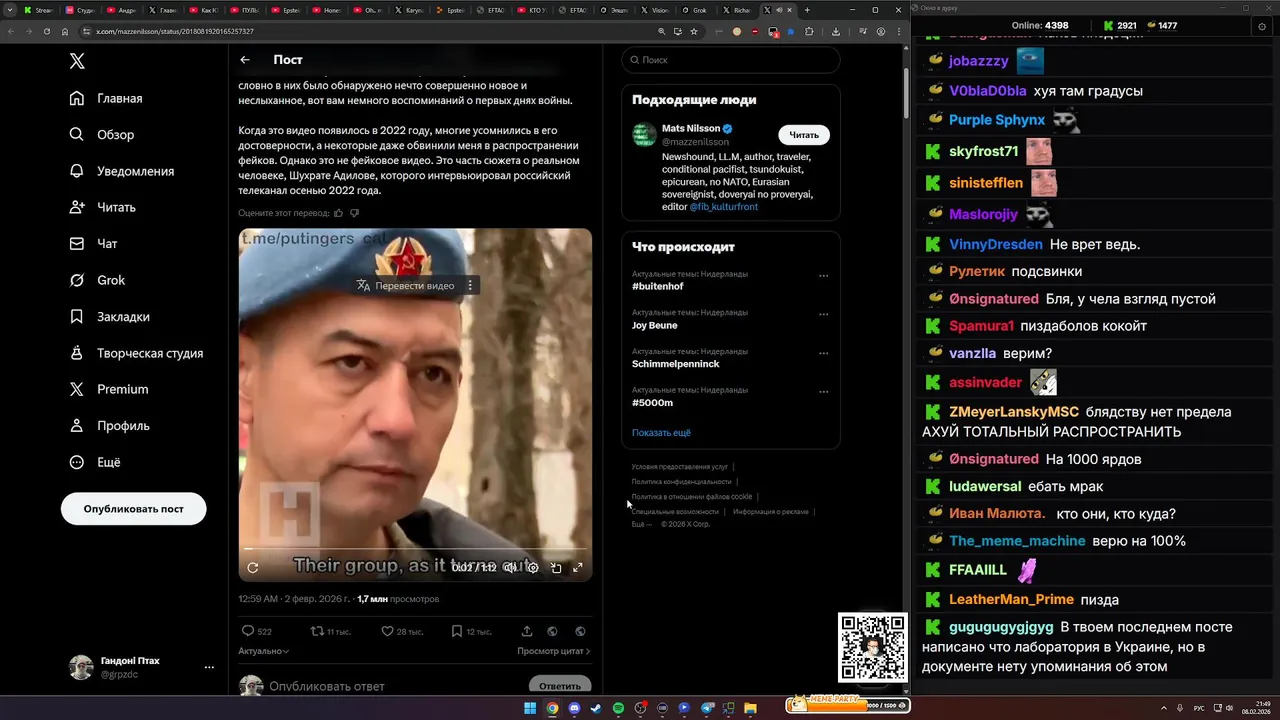Open video translation options three dots

pos(470,286)
